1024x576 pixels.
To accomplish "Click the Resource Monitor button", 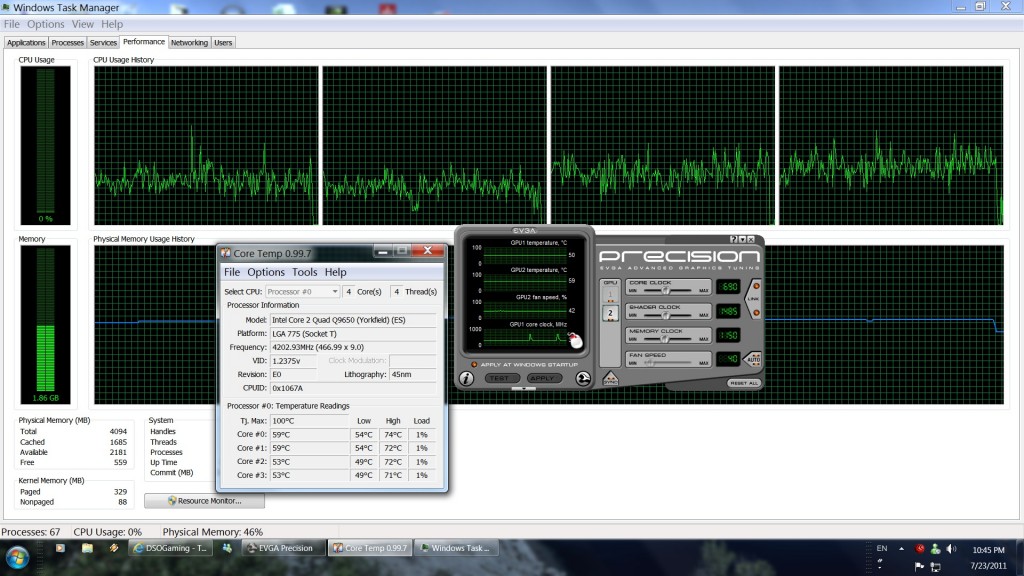I will click(x=204, y=500).
